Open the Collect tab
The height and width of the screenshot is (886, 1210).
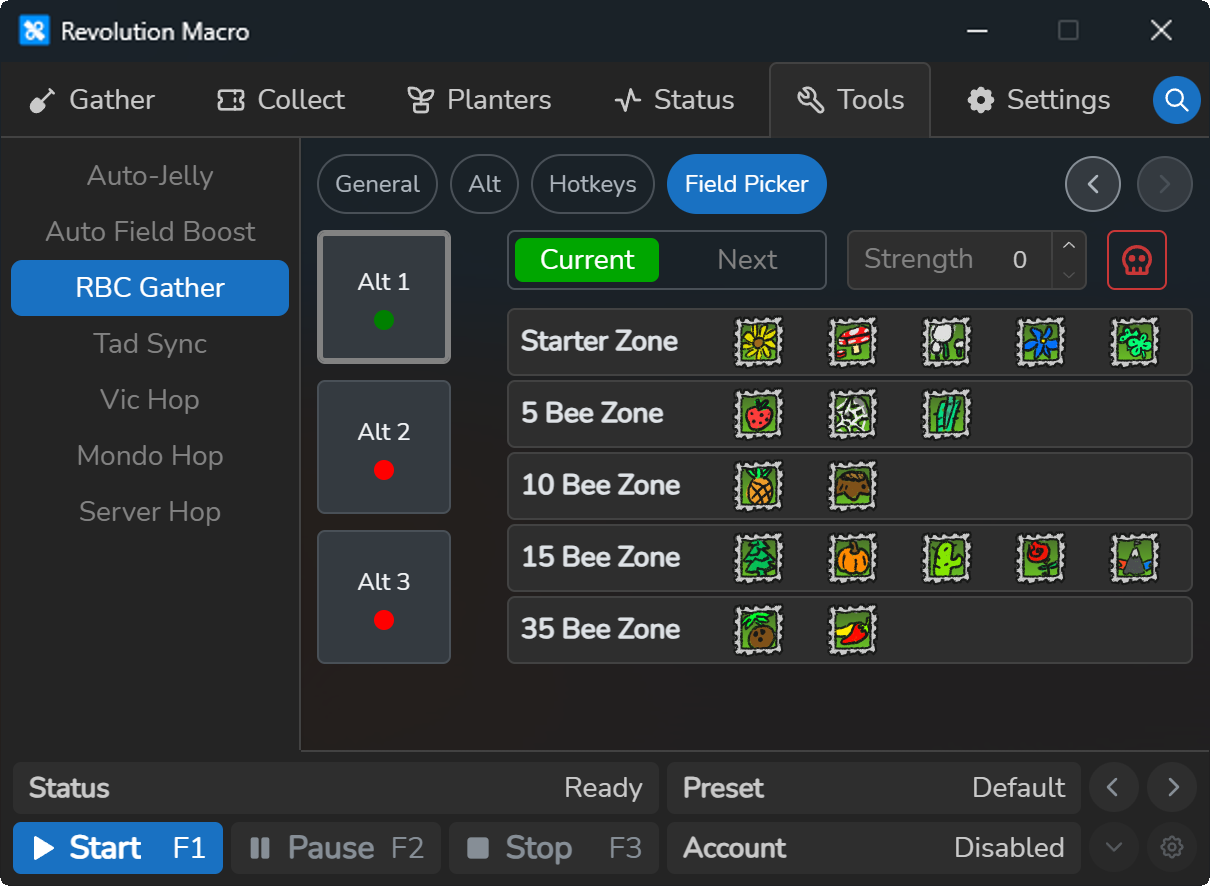pos(281,100)
